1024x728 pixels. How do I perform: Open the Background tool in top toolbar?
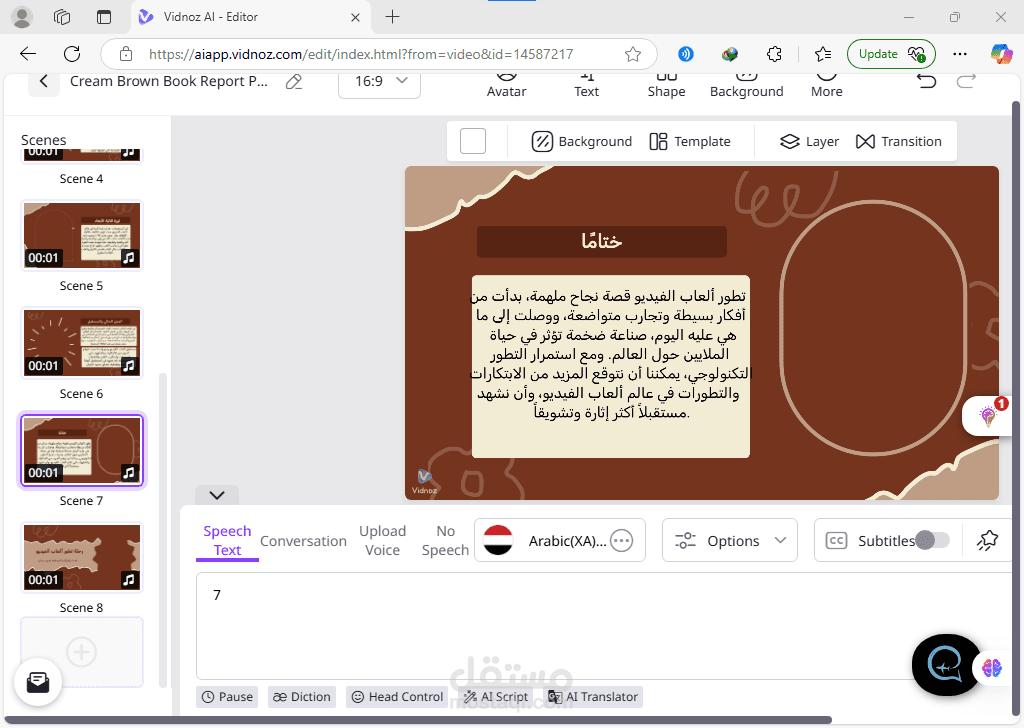[x=746, y=86]
